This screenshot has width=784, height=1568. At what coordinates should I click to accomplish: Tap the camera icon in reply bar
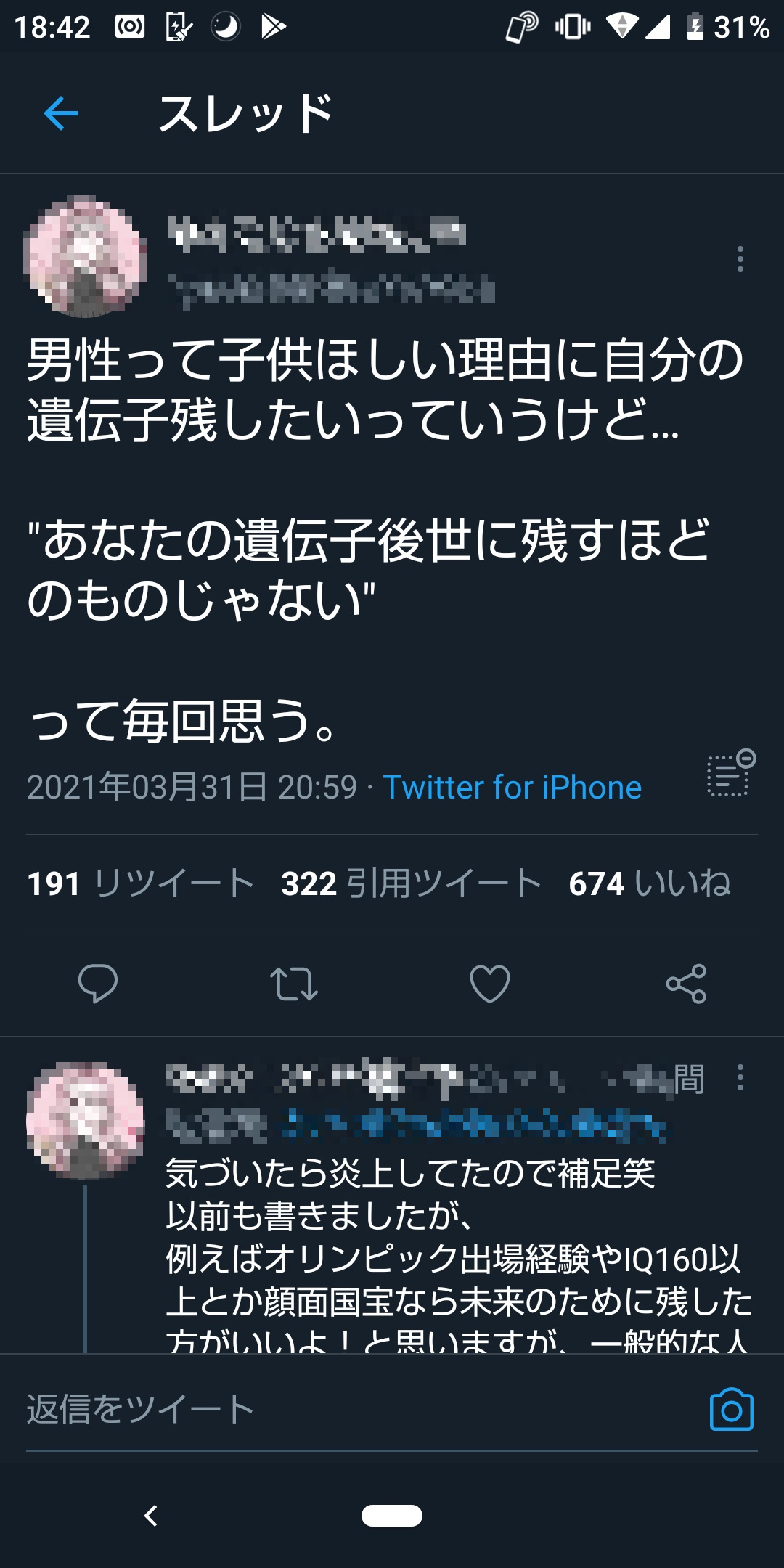point(731,1410)
